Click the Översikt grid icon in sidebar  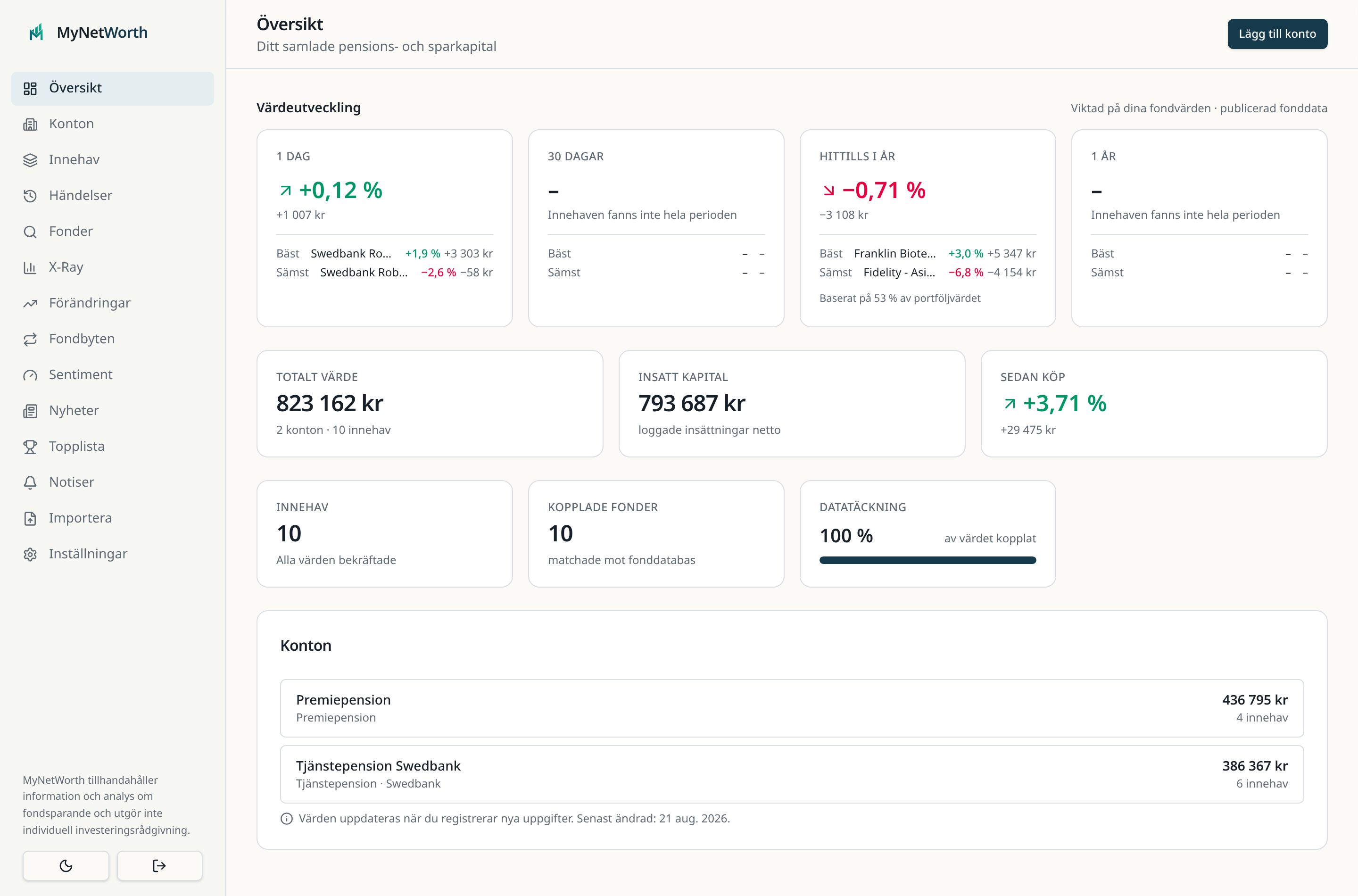(30, 88)
